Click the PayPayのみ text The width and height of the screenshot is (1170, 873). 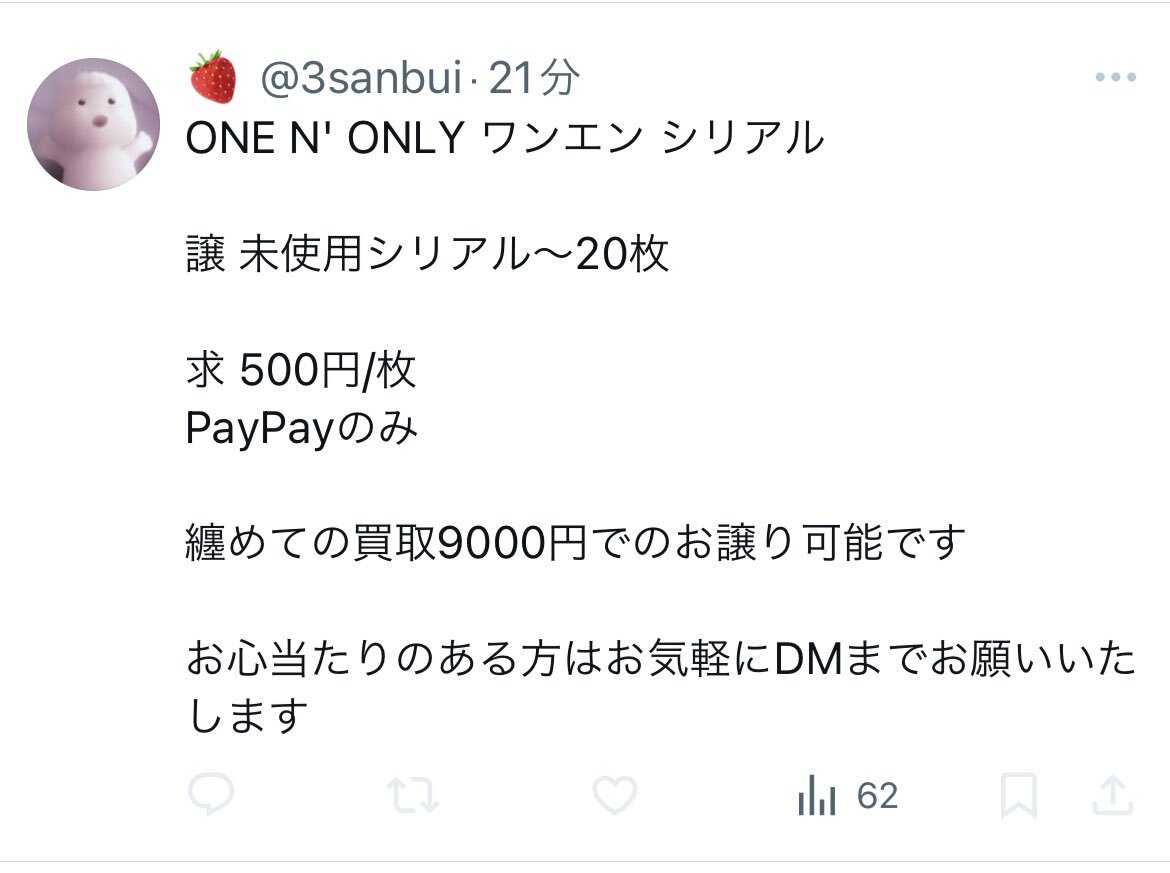pyautogui.click(x=301, y=428)
